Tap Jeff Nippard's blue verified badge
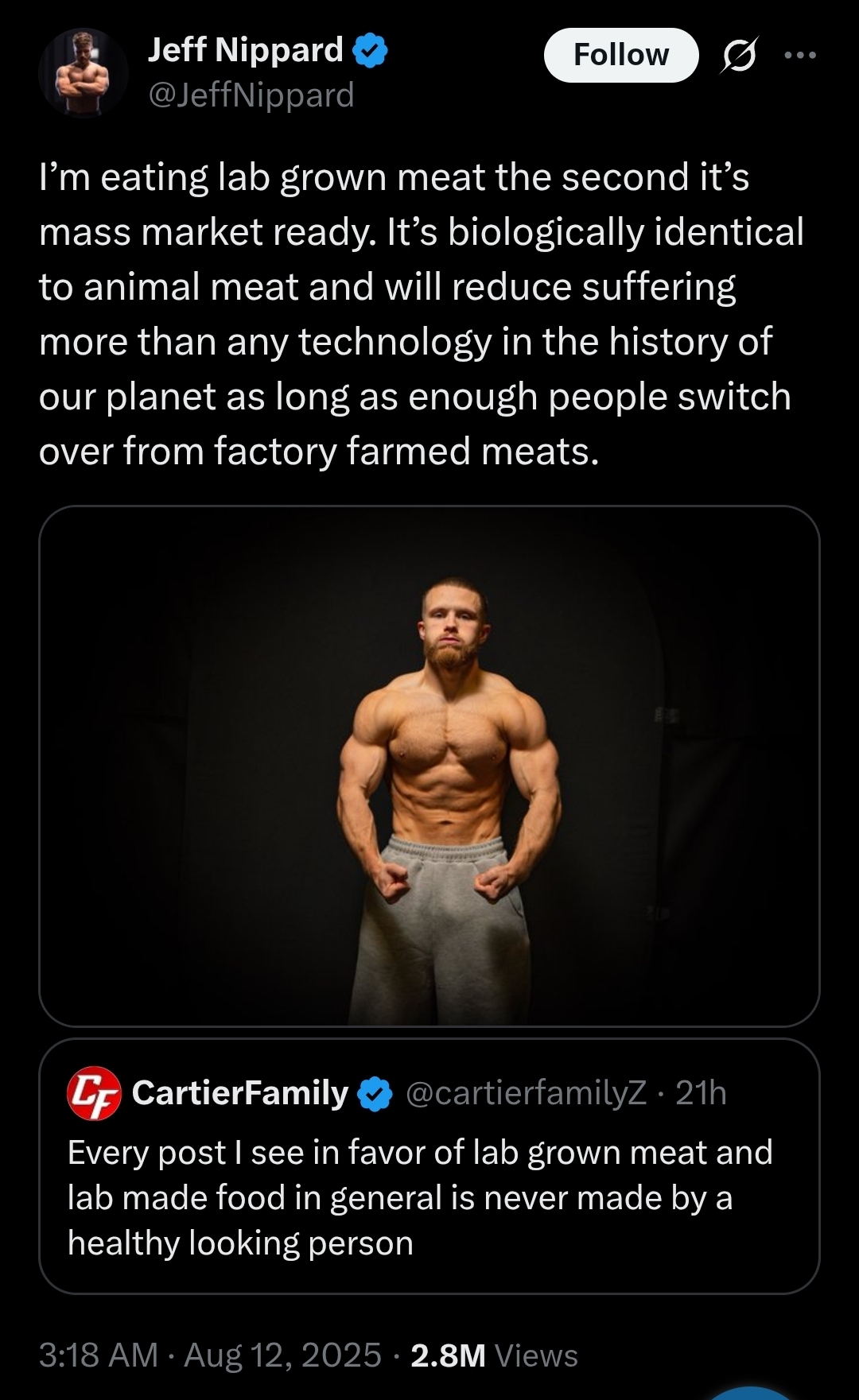The height and width of the screenshot is (1400, 859). tap(370, 50)
